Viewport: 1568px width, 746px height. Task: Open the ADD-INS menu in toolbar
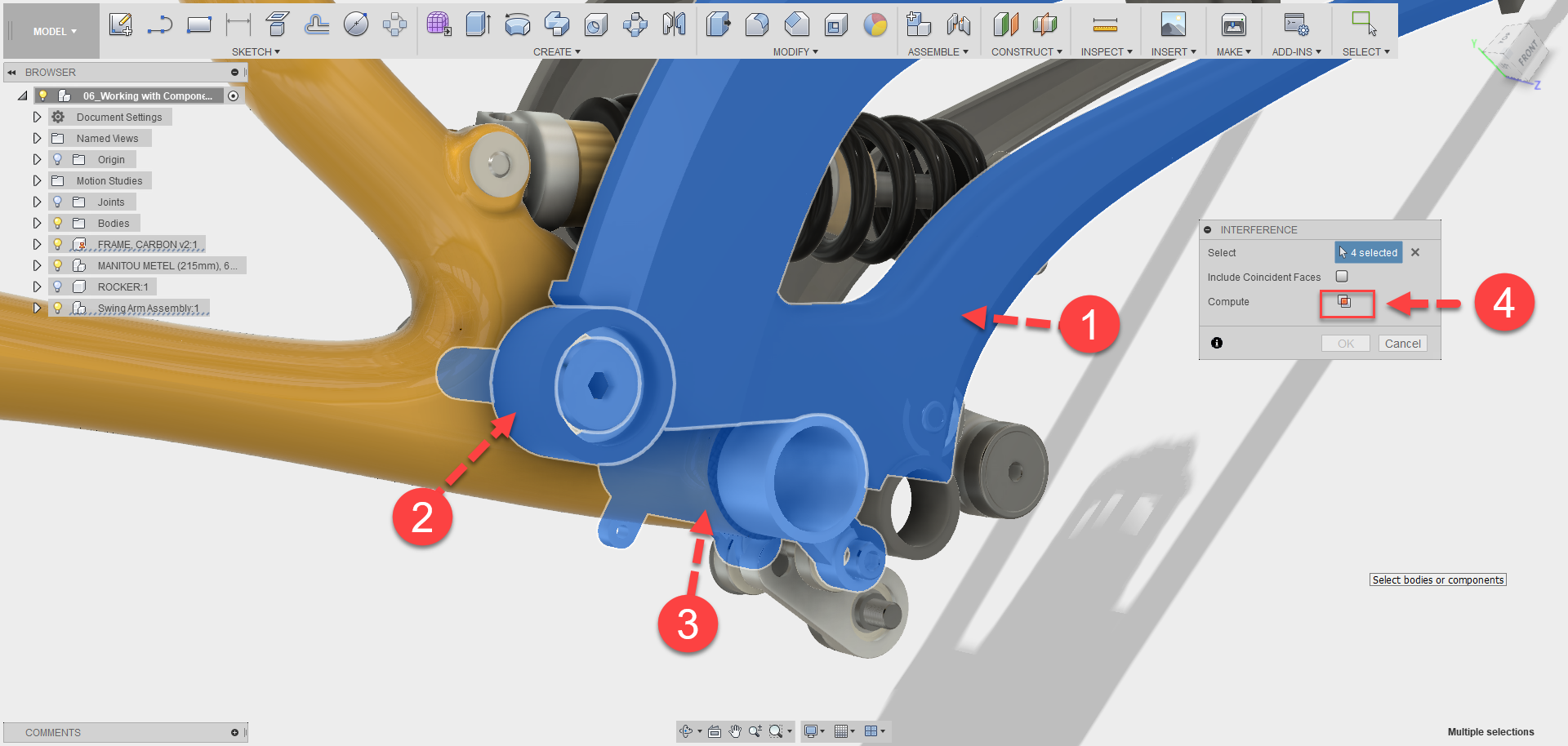(x=1296, y=51)
